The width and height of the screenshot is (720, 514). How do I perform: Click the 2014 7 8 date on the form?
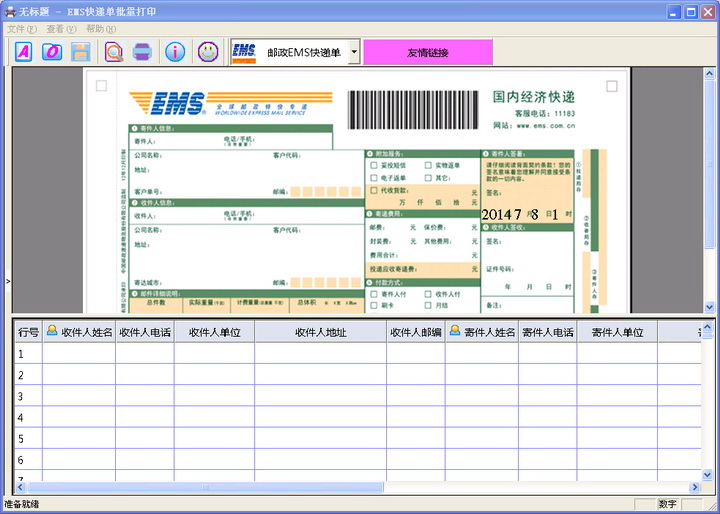click(519, 214)
